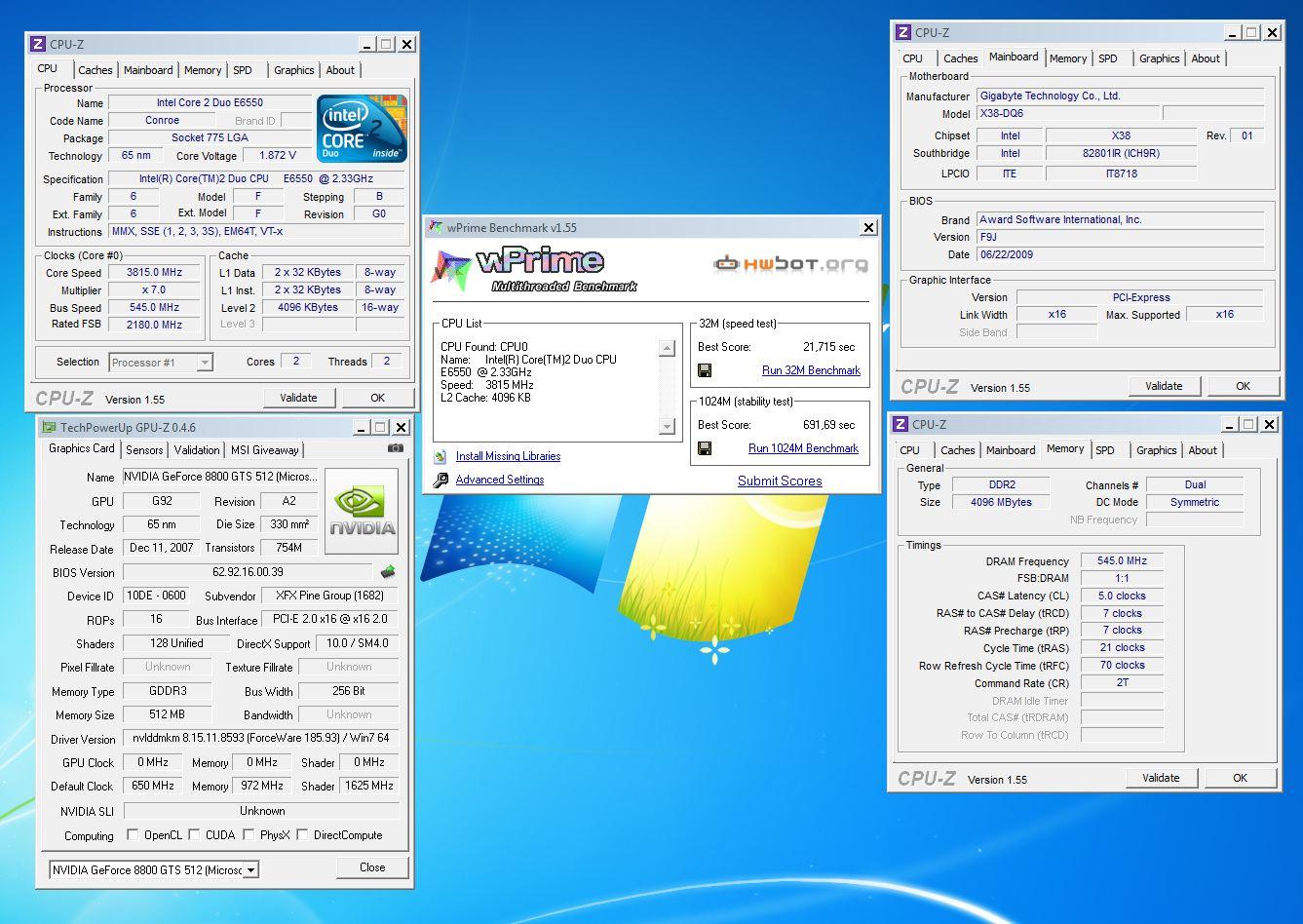Image resolution: width=1303 pixels, height=924 pixels.
Task: Toggle the PhysX checkbox
Action: [x=249, y=834]
